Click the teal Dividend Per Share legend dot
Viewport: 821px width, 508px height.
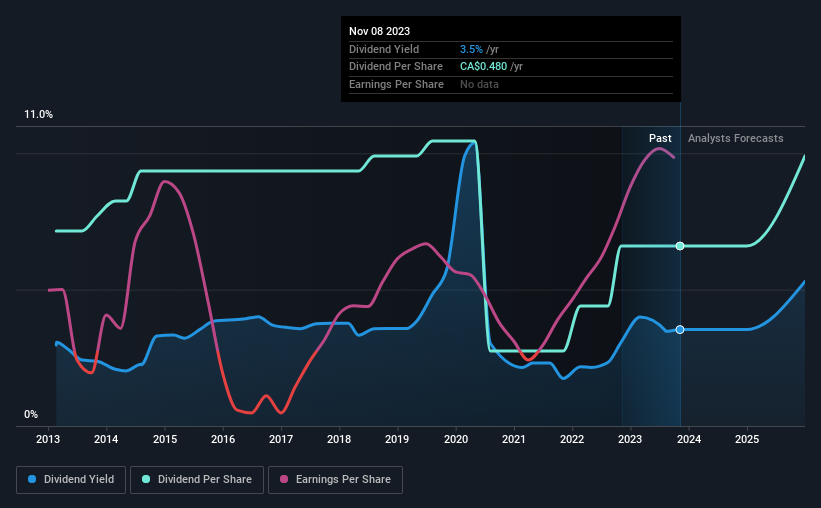point(146,479)
